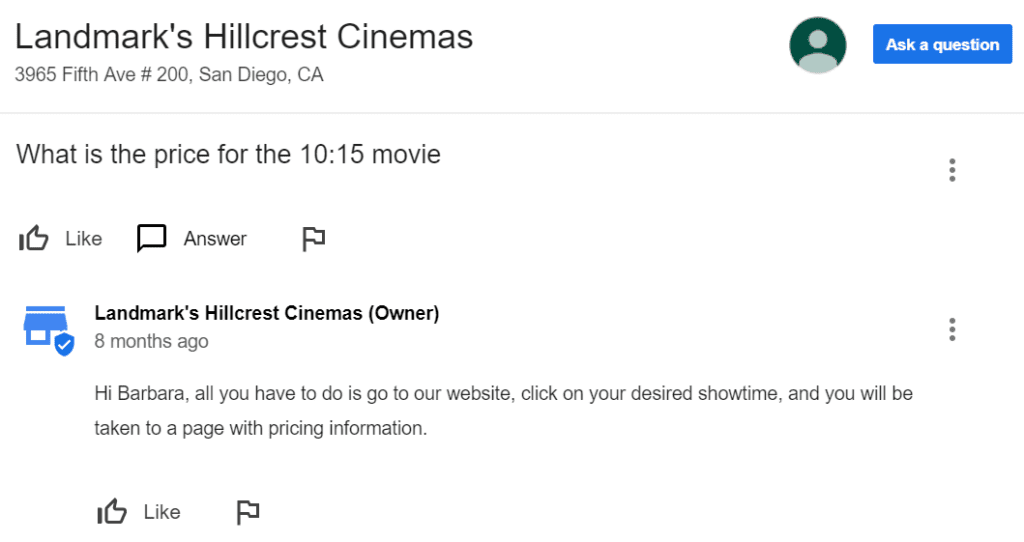Click the Like label under the owner's reply
The height and width of the screenshot is (542, 1024).
[x=162, y=512]
